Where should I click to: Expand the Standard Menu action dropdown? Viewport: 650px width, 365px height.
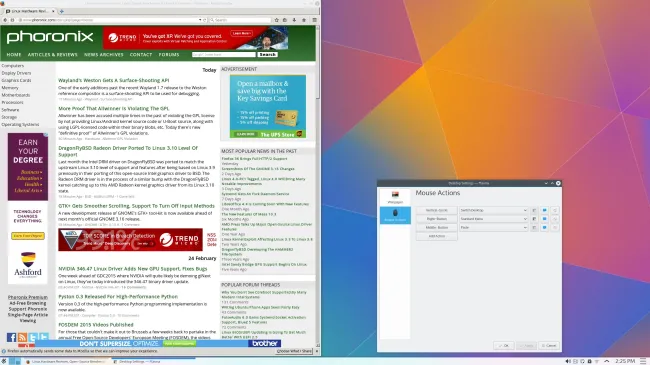tap(493, 219)
